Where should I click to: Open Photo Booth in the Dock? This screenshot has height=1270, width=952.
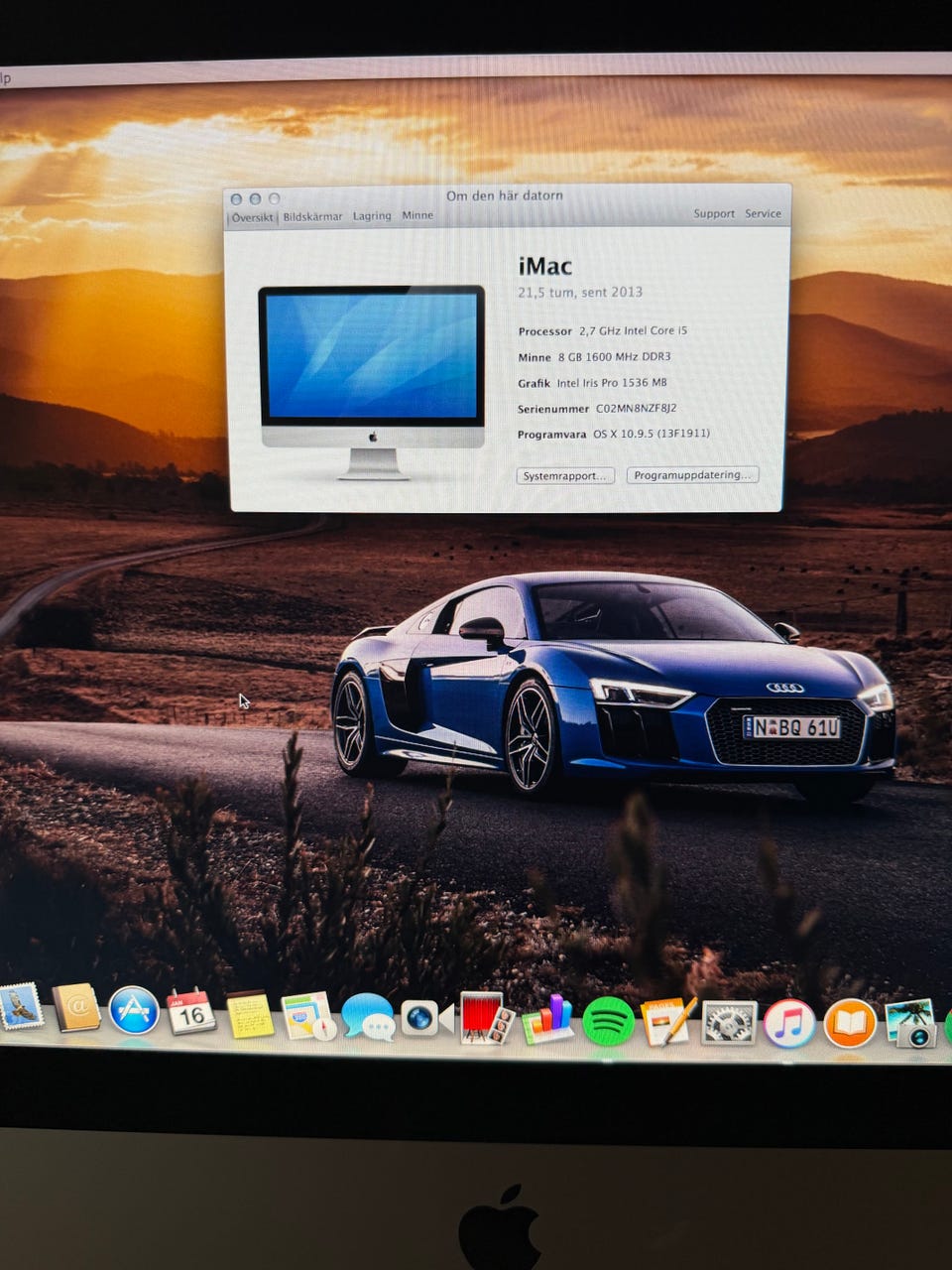[487, 1019]
